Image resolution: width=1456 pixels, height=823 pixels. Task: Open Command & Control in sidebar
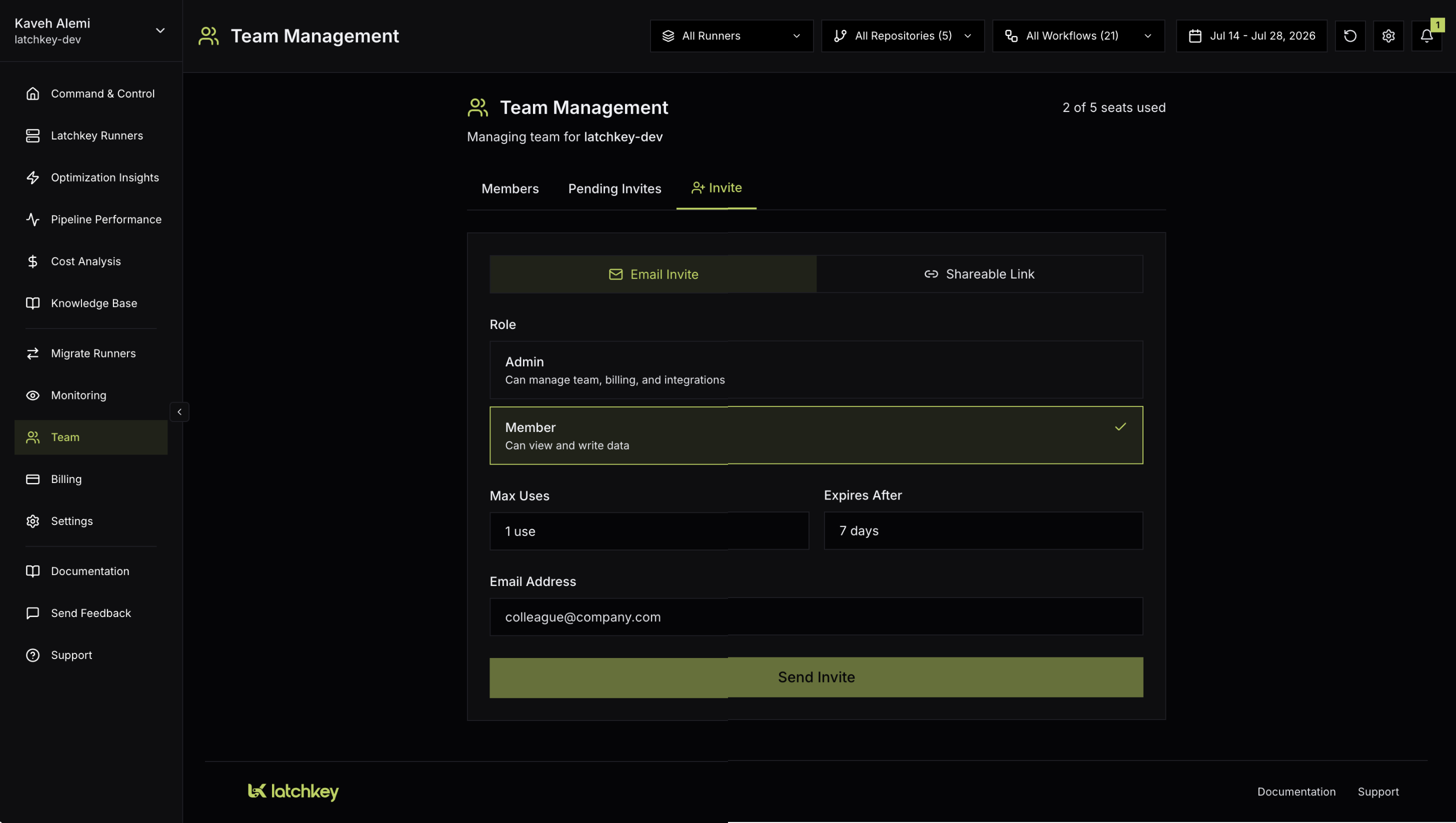coord(90,94)
